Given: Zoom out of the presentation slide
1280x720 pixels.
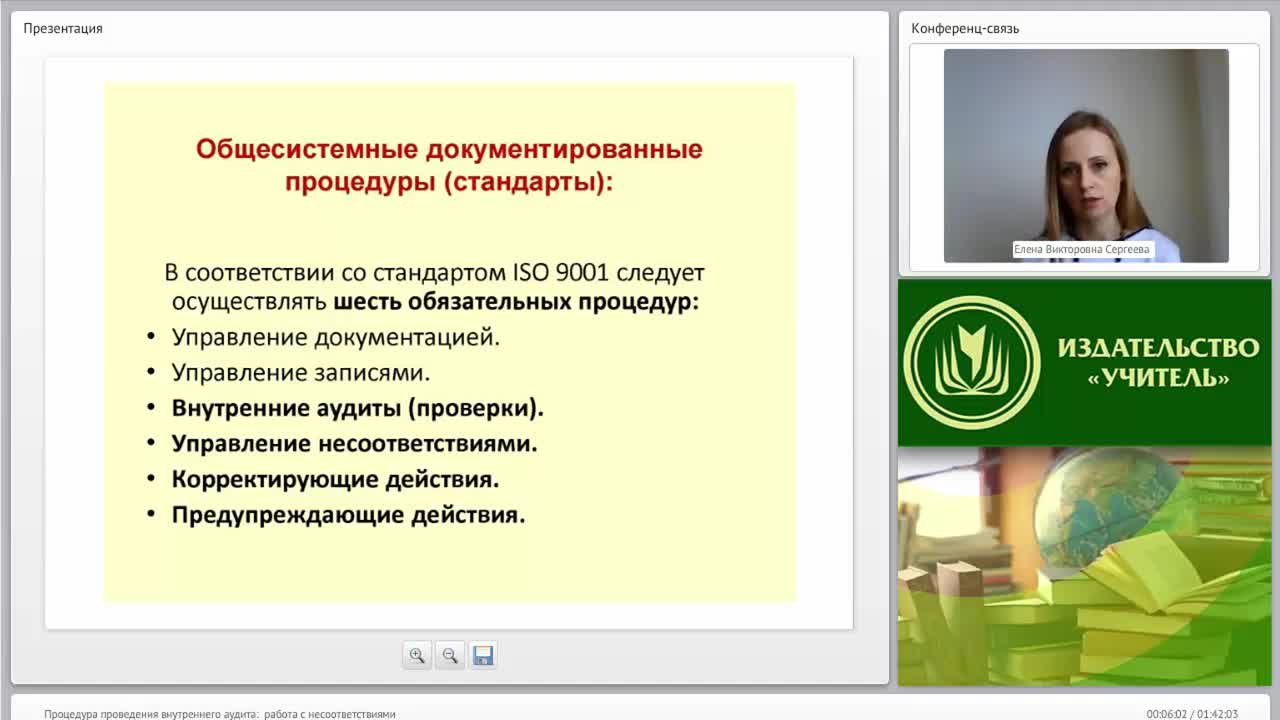Looking at the screenshot, I should (x=450, y=655).
